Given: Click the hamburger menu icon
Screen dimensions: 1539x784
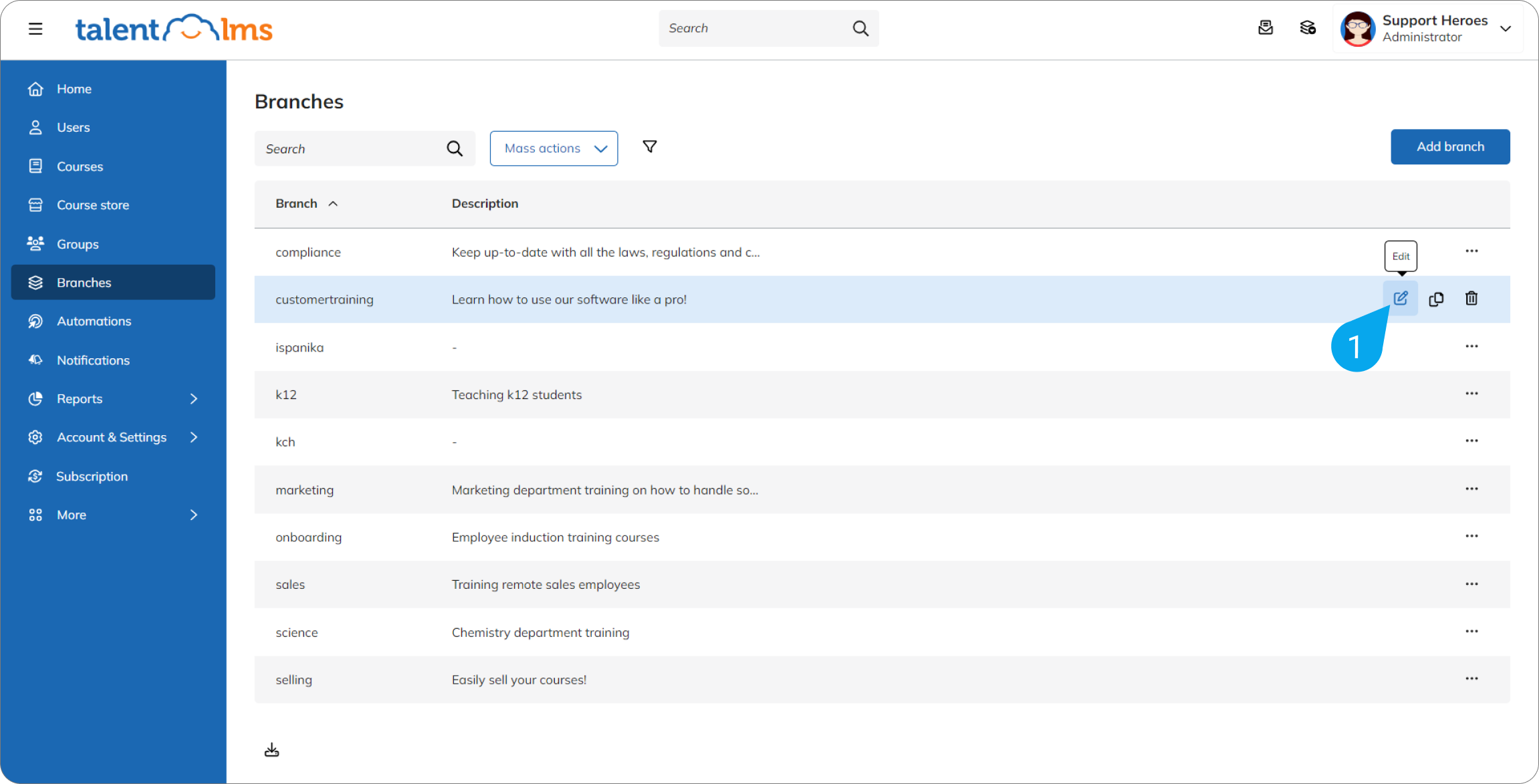Looking at the screenshot, I should 35,29.
